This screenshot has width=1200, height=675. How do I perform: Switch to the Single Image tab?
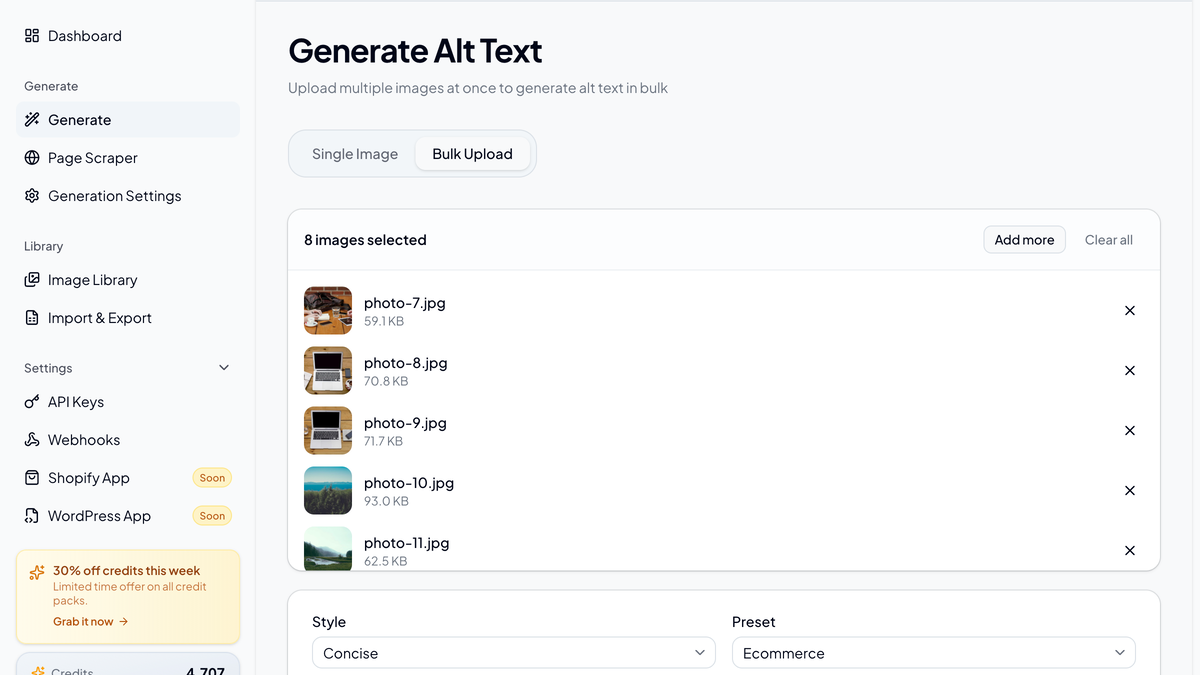[x=355, y=154]
